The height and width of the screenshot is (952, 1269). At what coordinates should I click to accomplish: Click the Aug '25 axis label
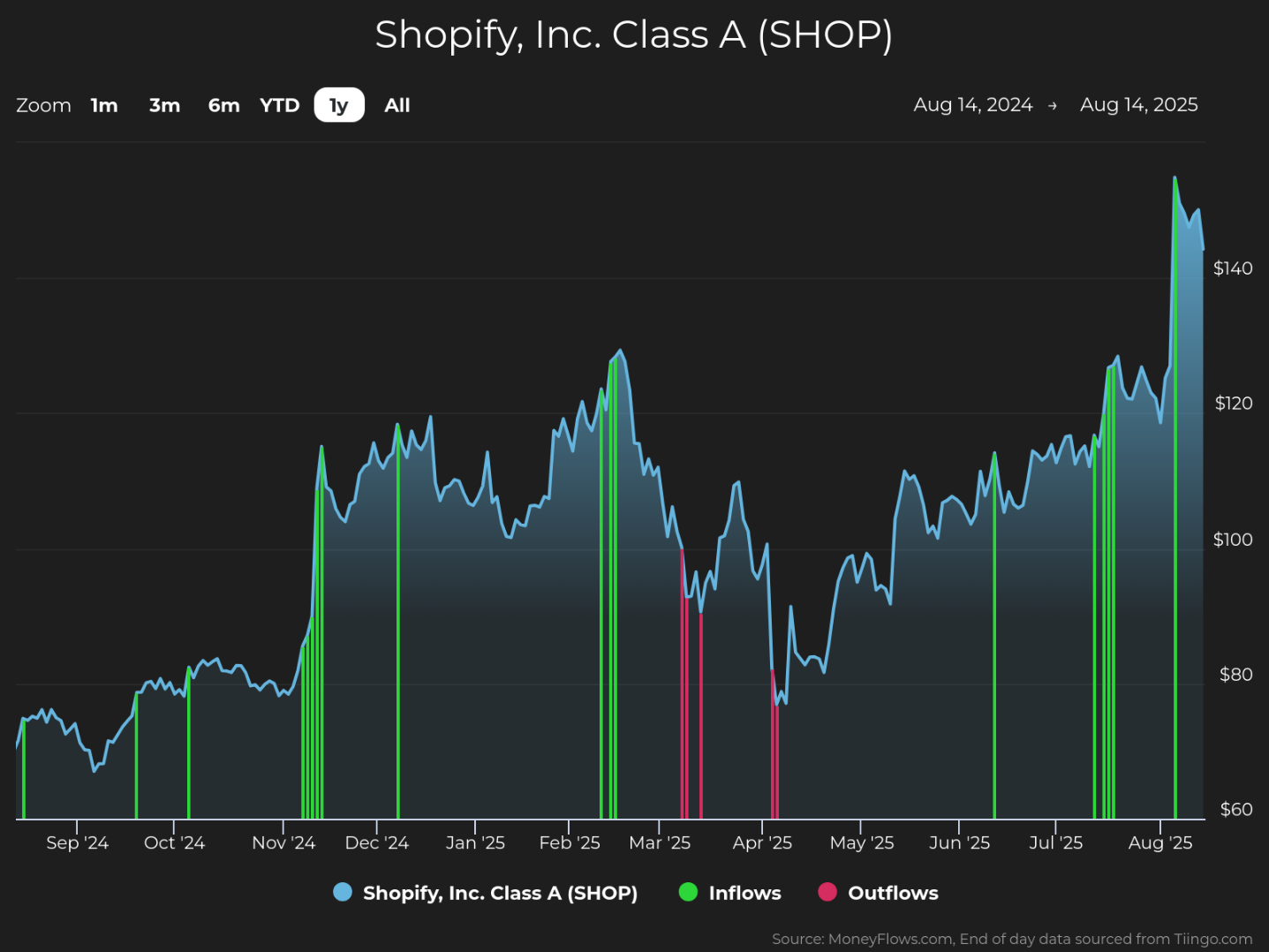click(x=1160, y=842)
